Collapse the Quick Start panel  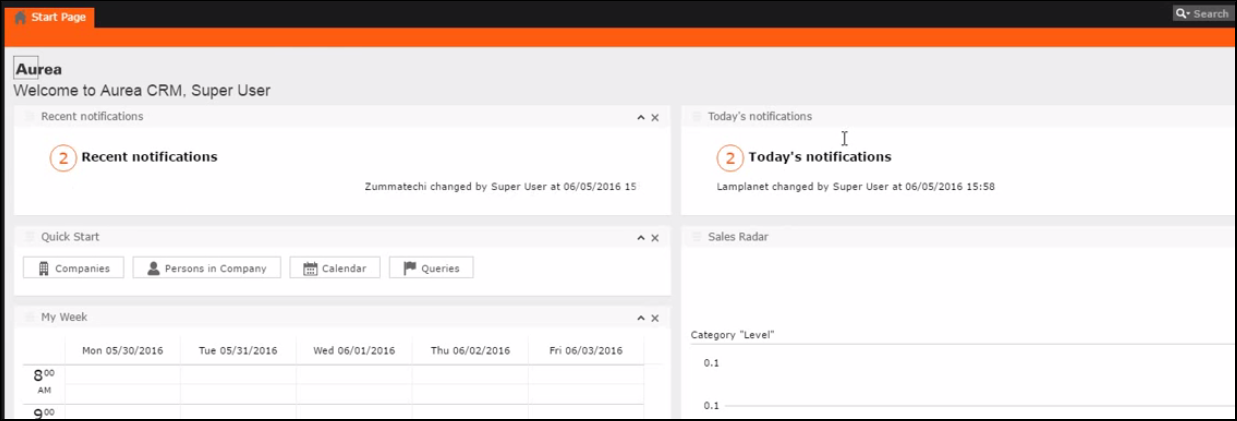coord(641,238)
